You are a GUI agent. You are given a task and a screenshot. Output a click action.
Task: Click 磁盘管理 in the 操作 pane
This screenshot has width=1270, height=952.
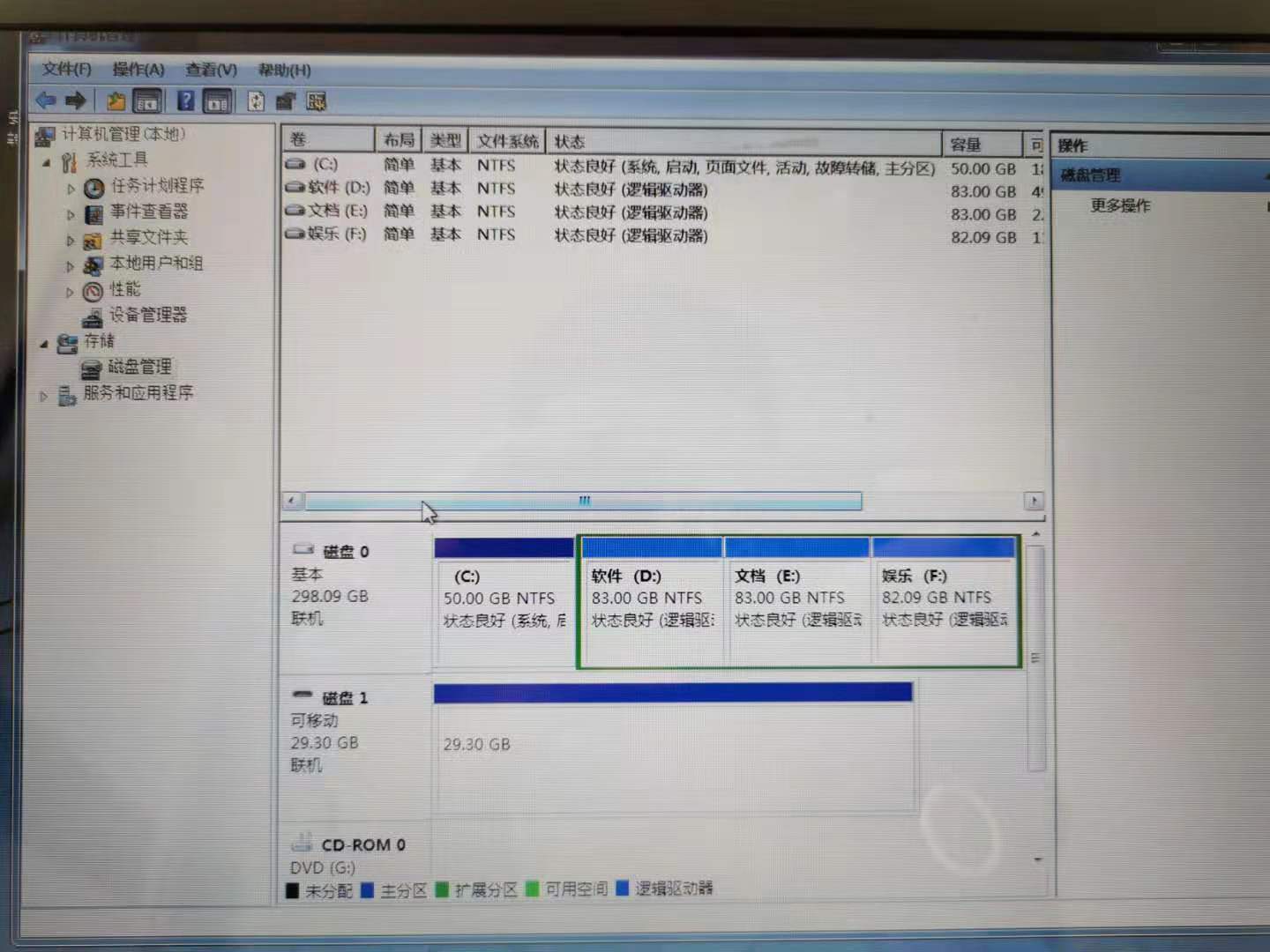point(1091,175)
